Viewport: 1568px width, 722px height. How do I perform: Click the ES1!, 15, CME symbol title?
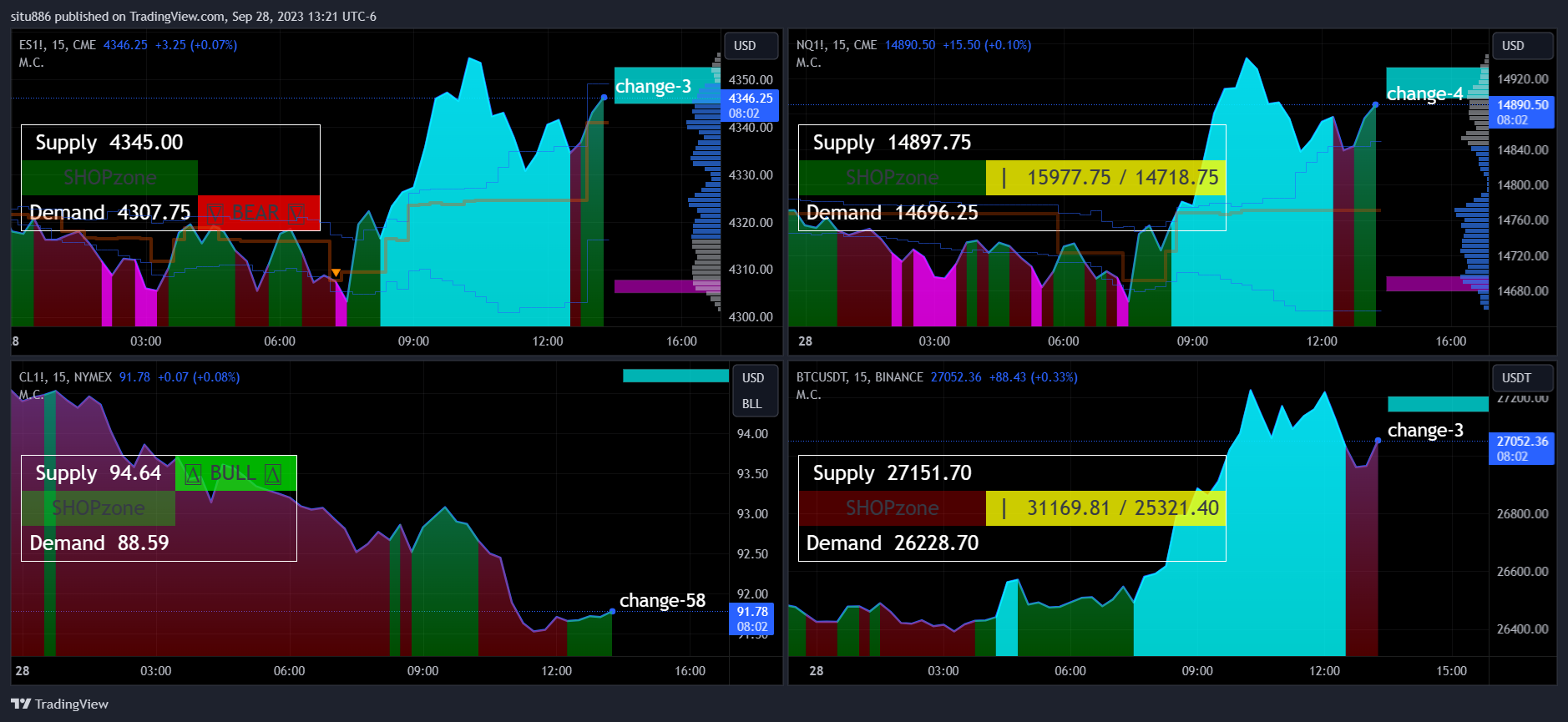point(58,45)
